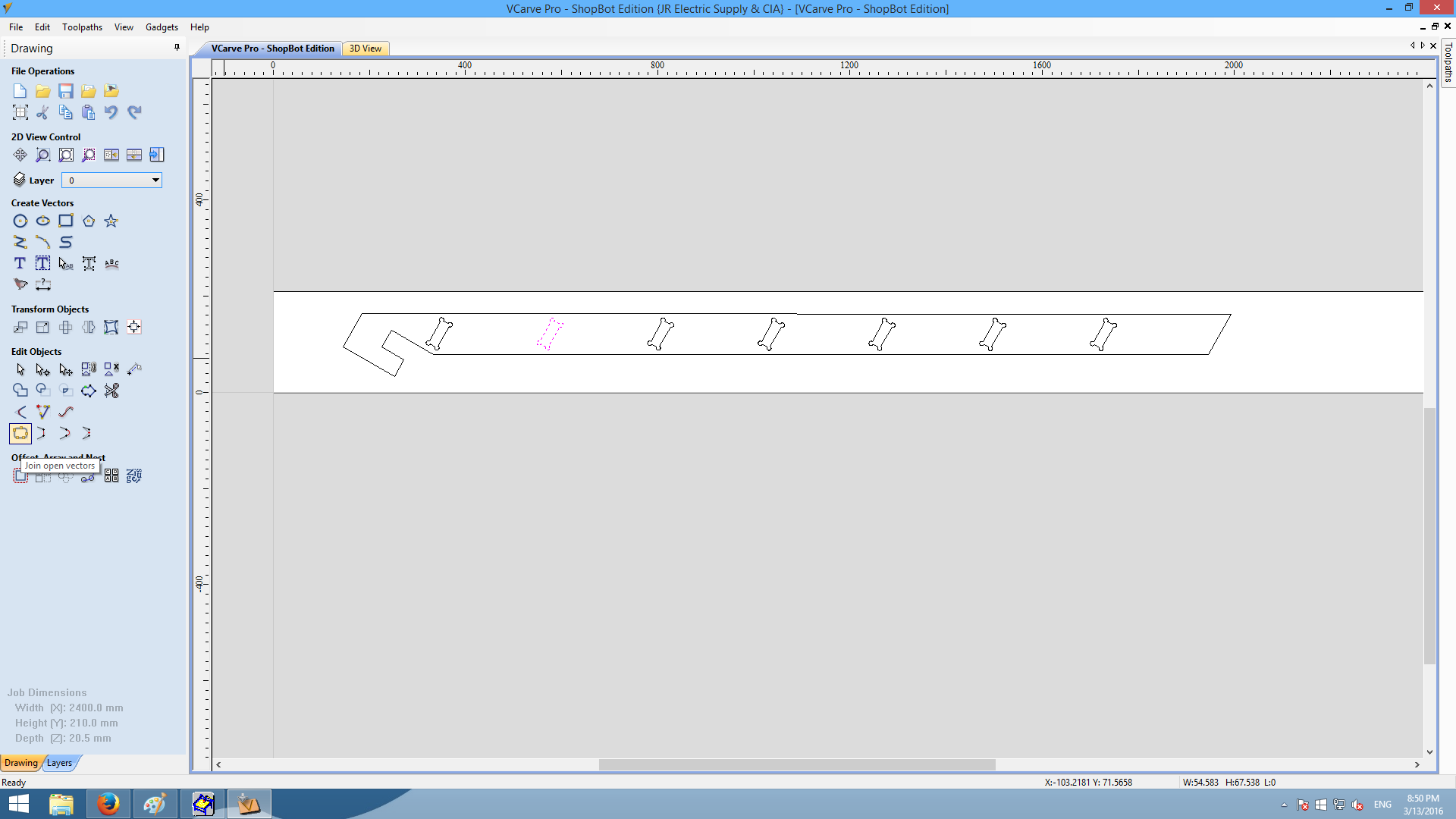
Task: Open the Layer dropdown
Action: pyautogui.click(x=111, y=180)
